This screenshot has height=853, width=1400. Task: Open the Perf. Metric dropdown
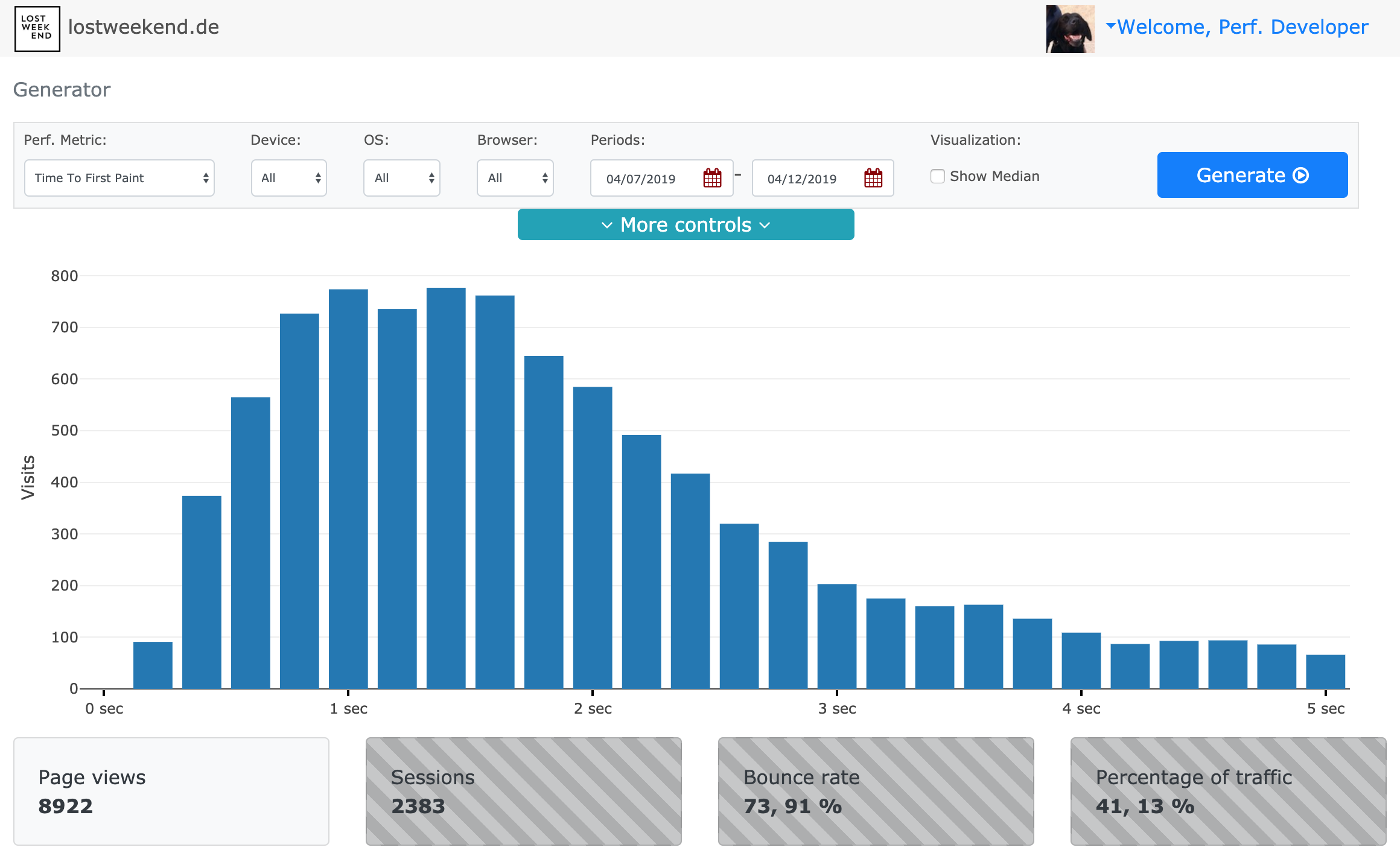click(119, 178)
